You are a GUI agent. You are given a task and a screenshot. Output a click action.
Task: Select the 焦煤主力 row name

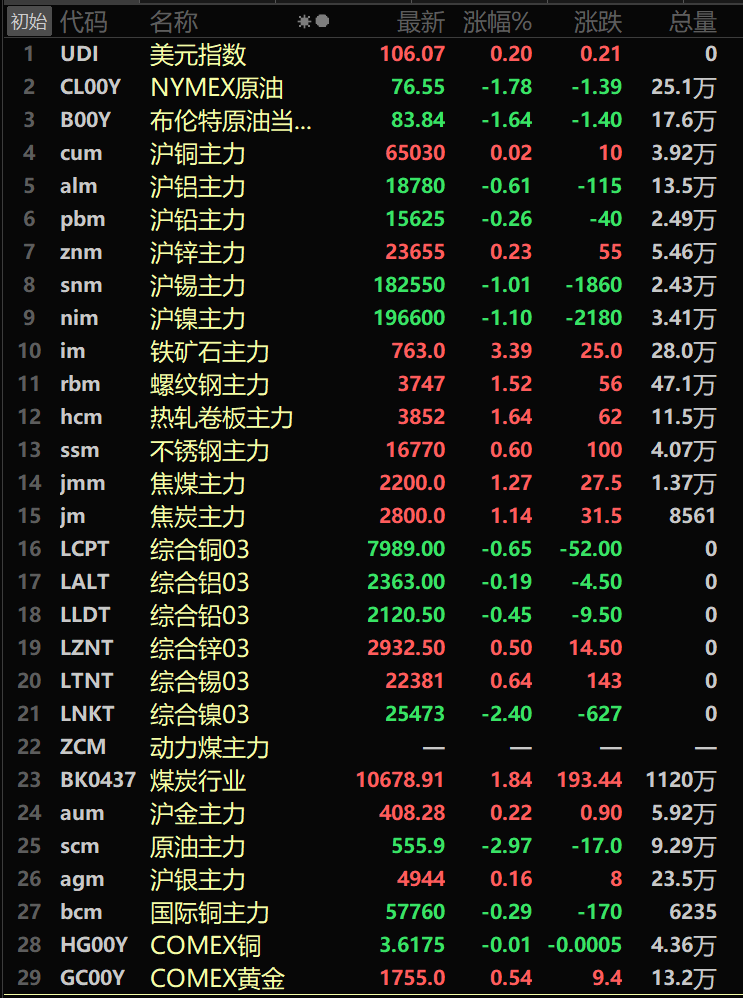198,483
